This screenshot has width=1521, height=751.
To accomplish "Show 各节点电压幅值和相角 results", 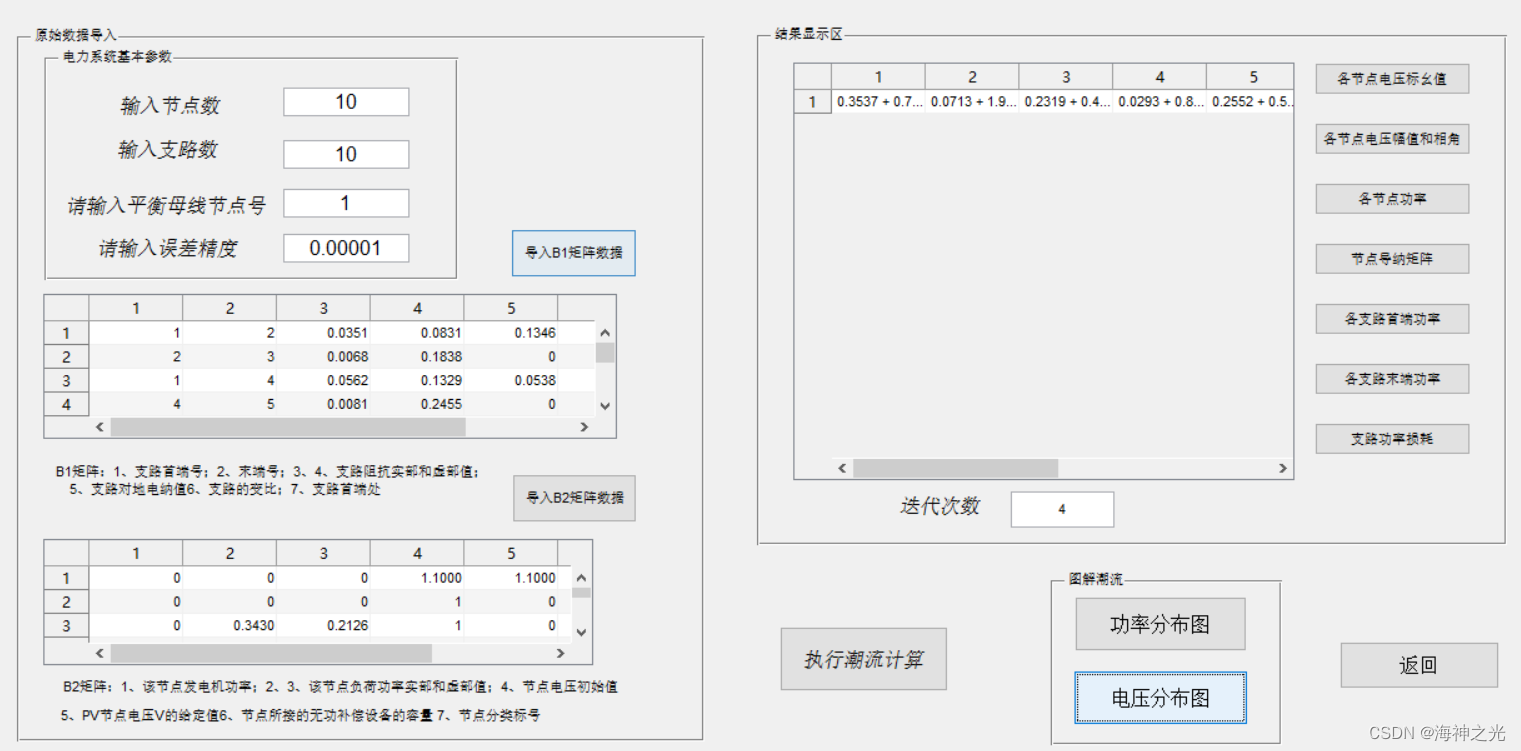I will (1392, 139).
